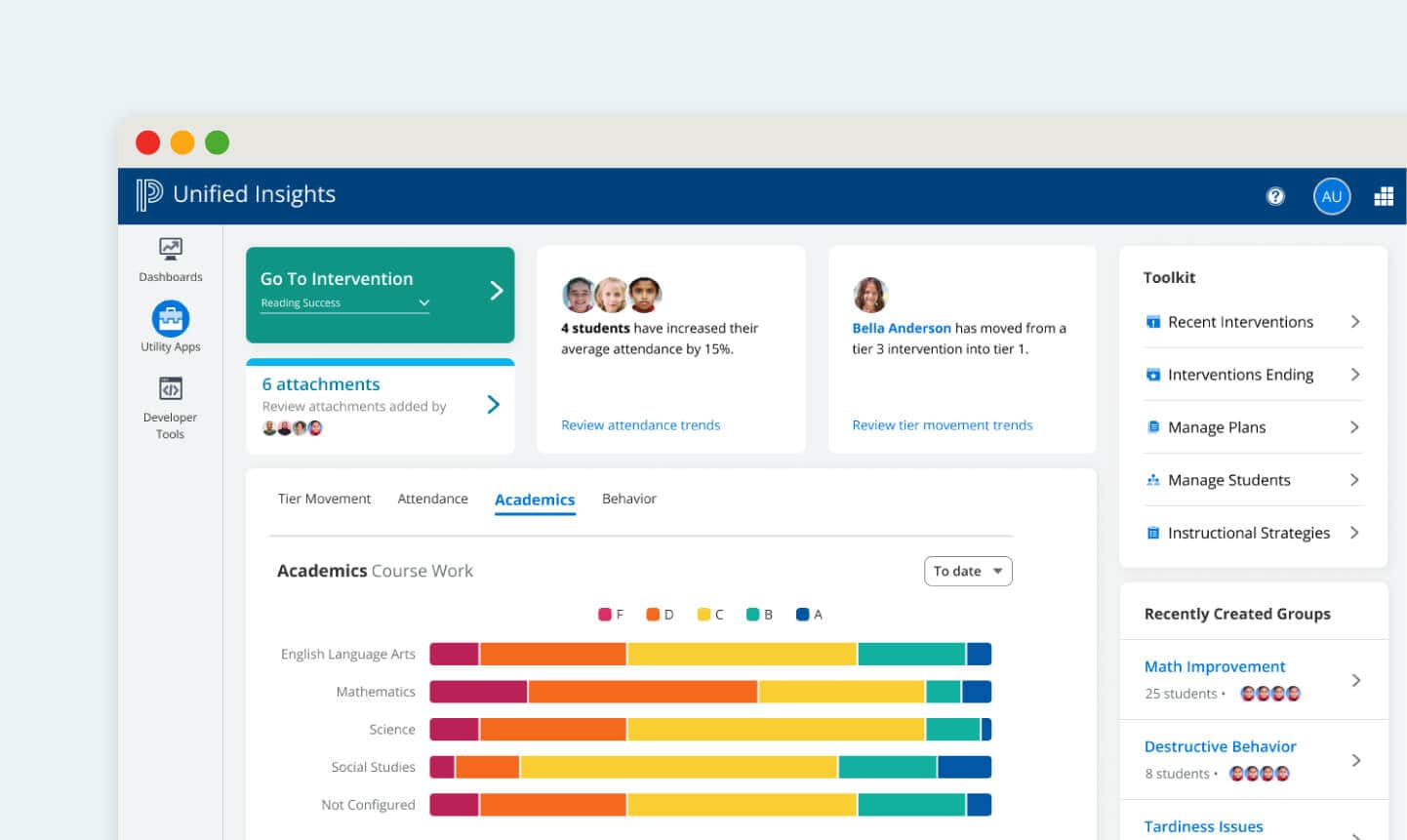Image resolution: width=1407 pixels, height=840 pixels.
Task: Expand Instructional Strategies chevron
Action: point(1355,533)
